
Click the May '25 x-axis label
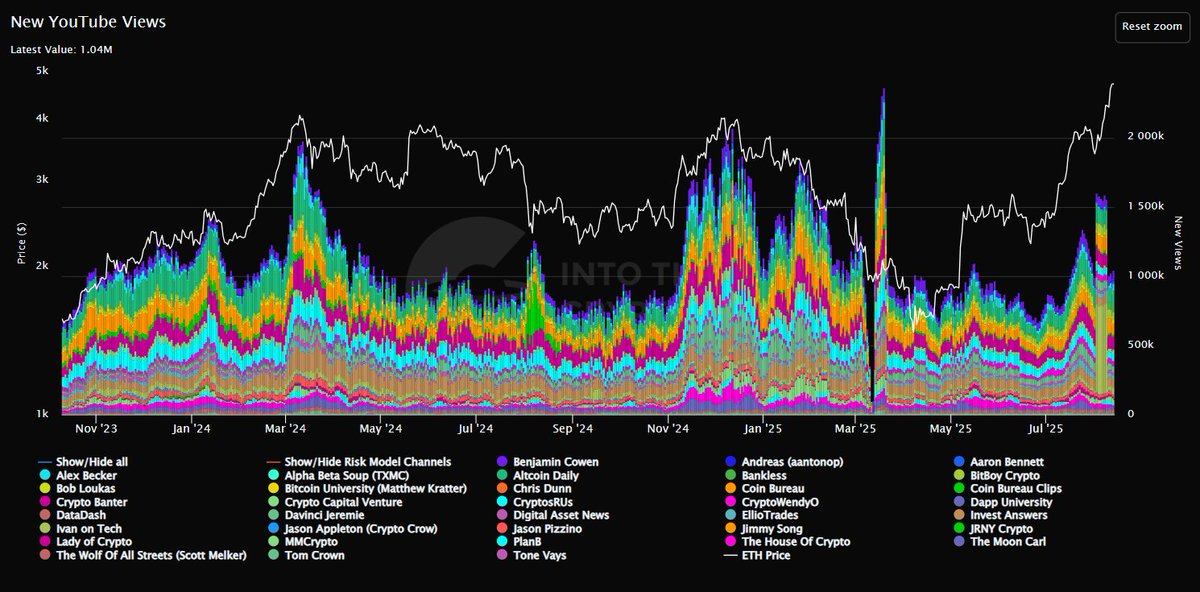950,428
